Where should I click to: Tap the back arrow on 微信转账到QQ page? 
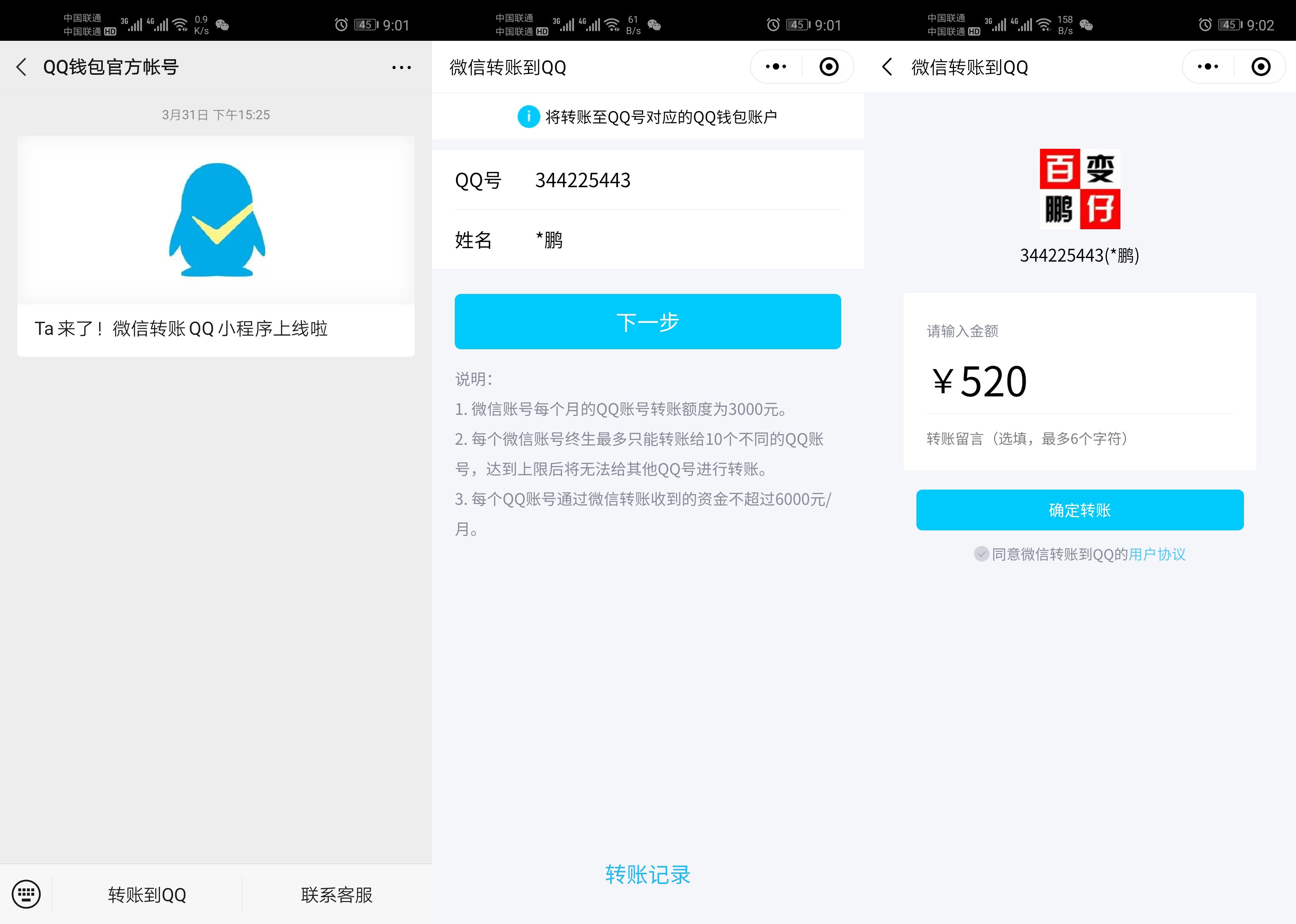tap(887, 66)
